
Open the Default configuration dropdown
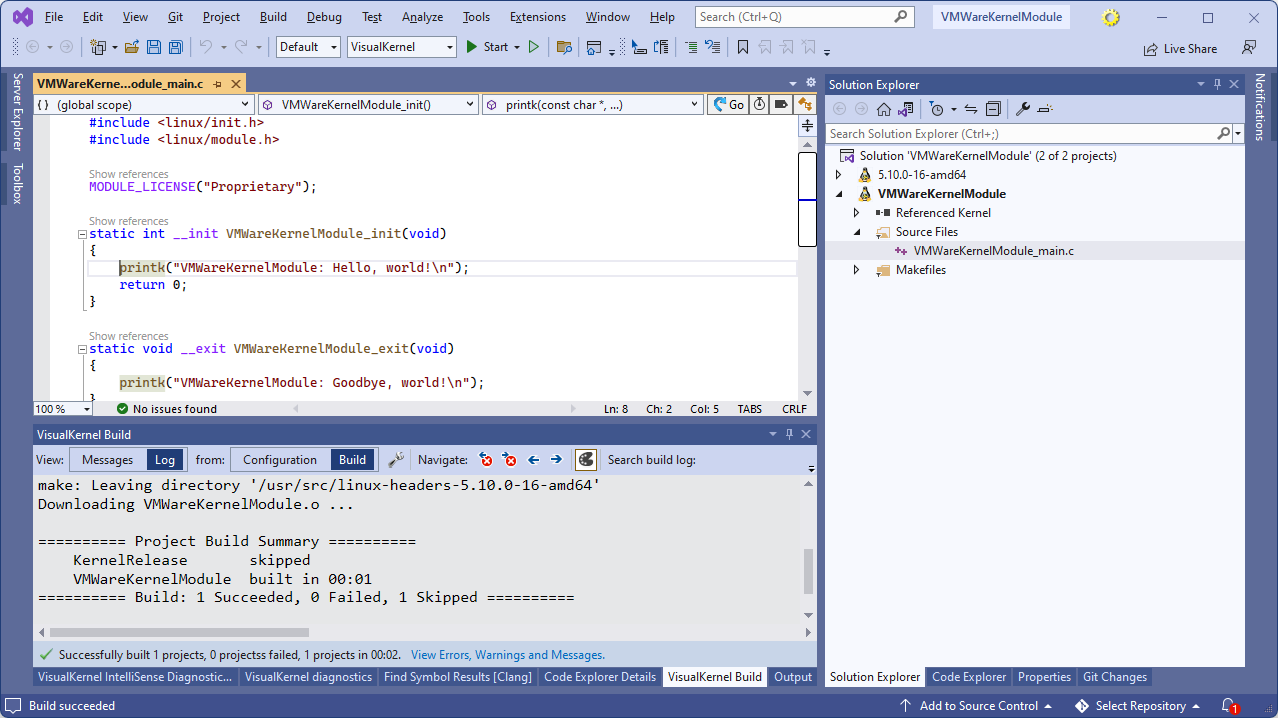tap(307, 47)
